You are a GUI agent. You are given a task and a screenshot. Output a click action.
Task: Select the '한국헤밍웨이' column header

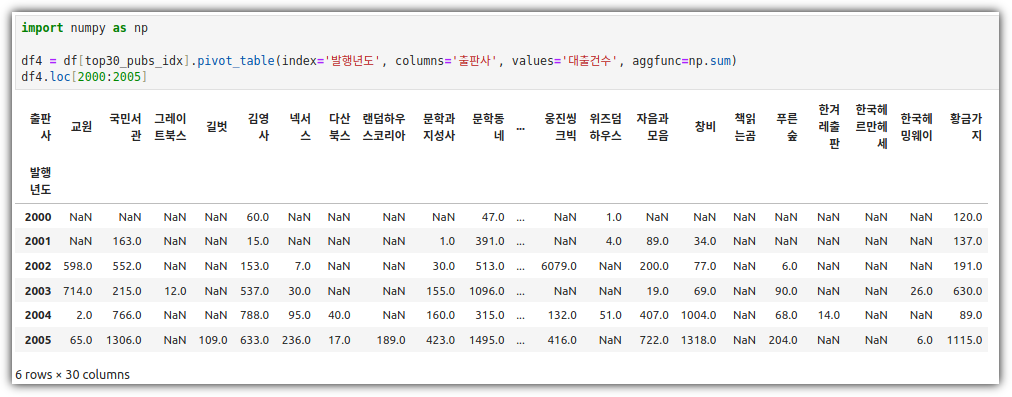(916, 127)
